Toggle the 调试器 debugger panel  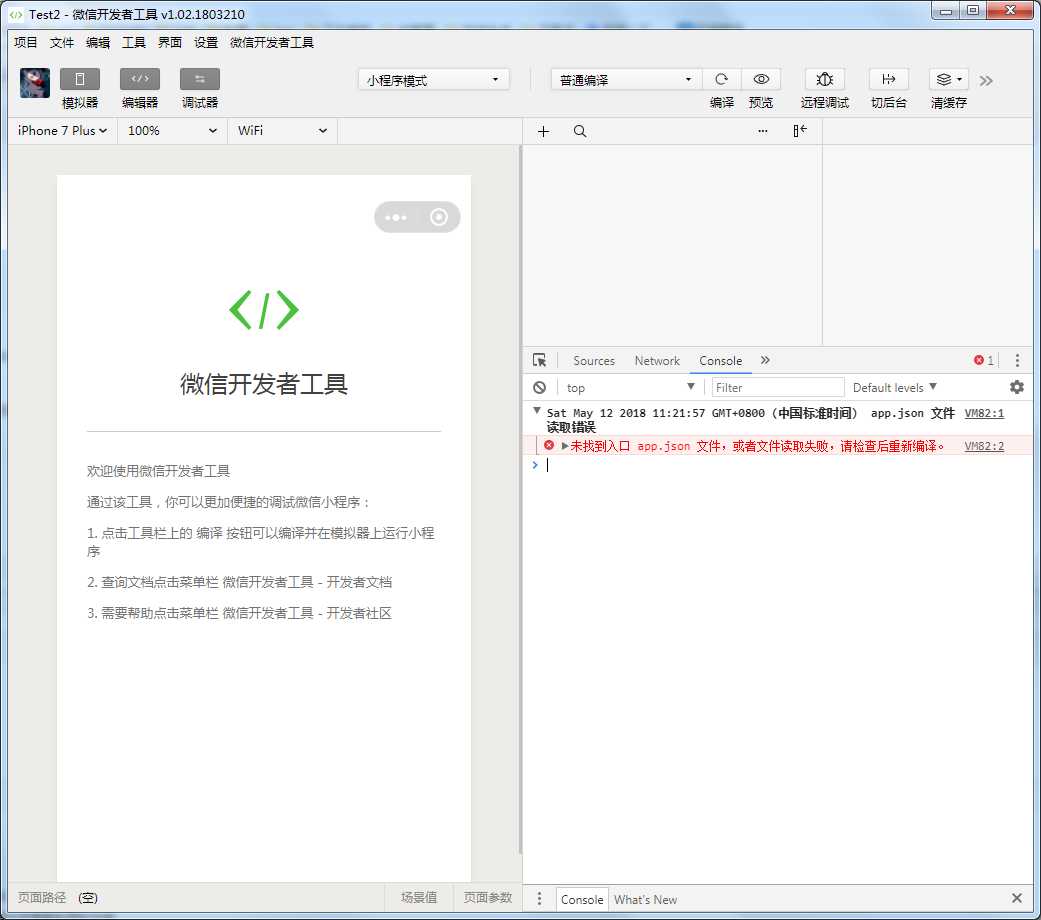200,79
